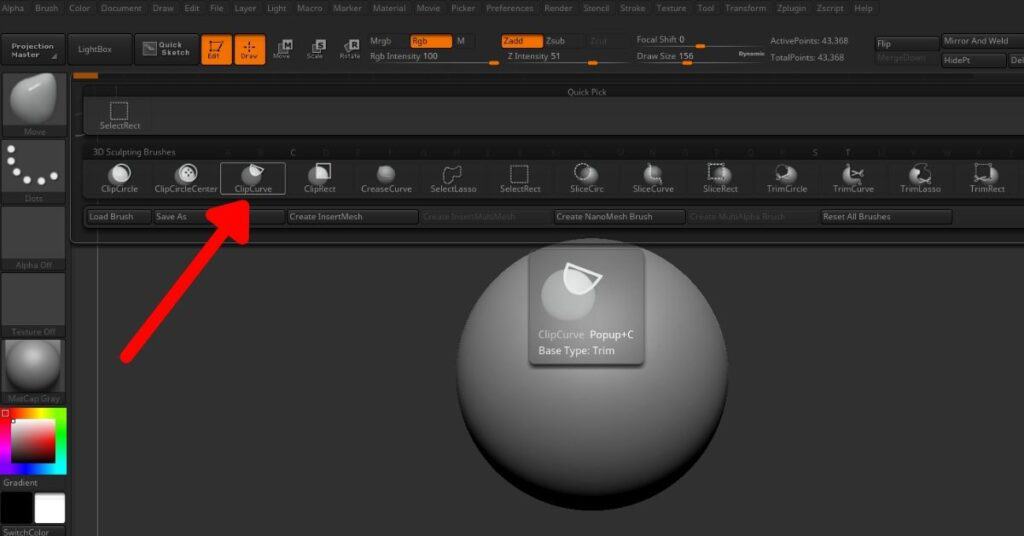Open the Zplugin menu
Image resolution: width=1024 pixels, height=536 pixels.
pos(791,8)
